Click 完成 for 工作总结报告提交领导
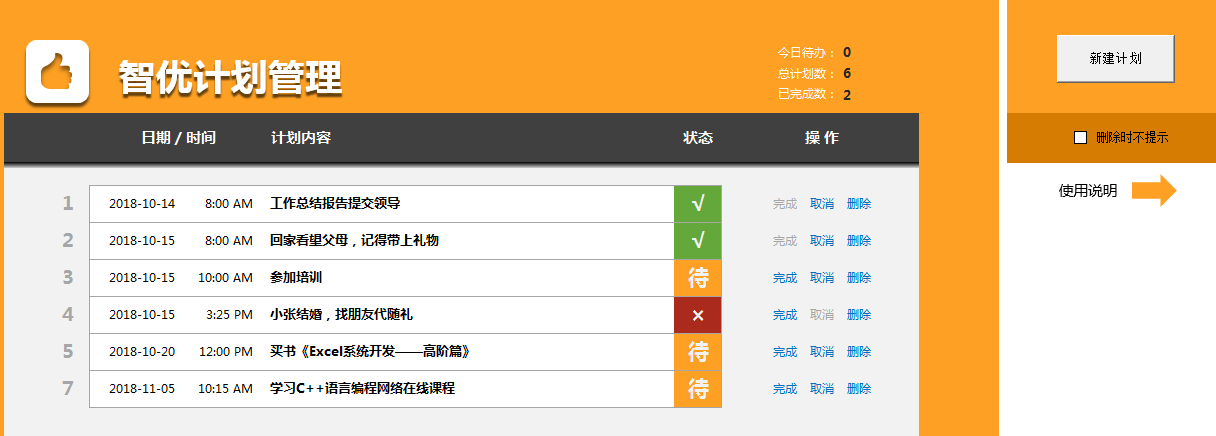The width and height of the screenshot is (1216, 436). pyautogui.click(x=785, y=204)
